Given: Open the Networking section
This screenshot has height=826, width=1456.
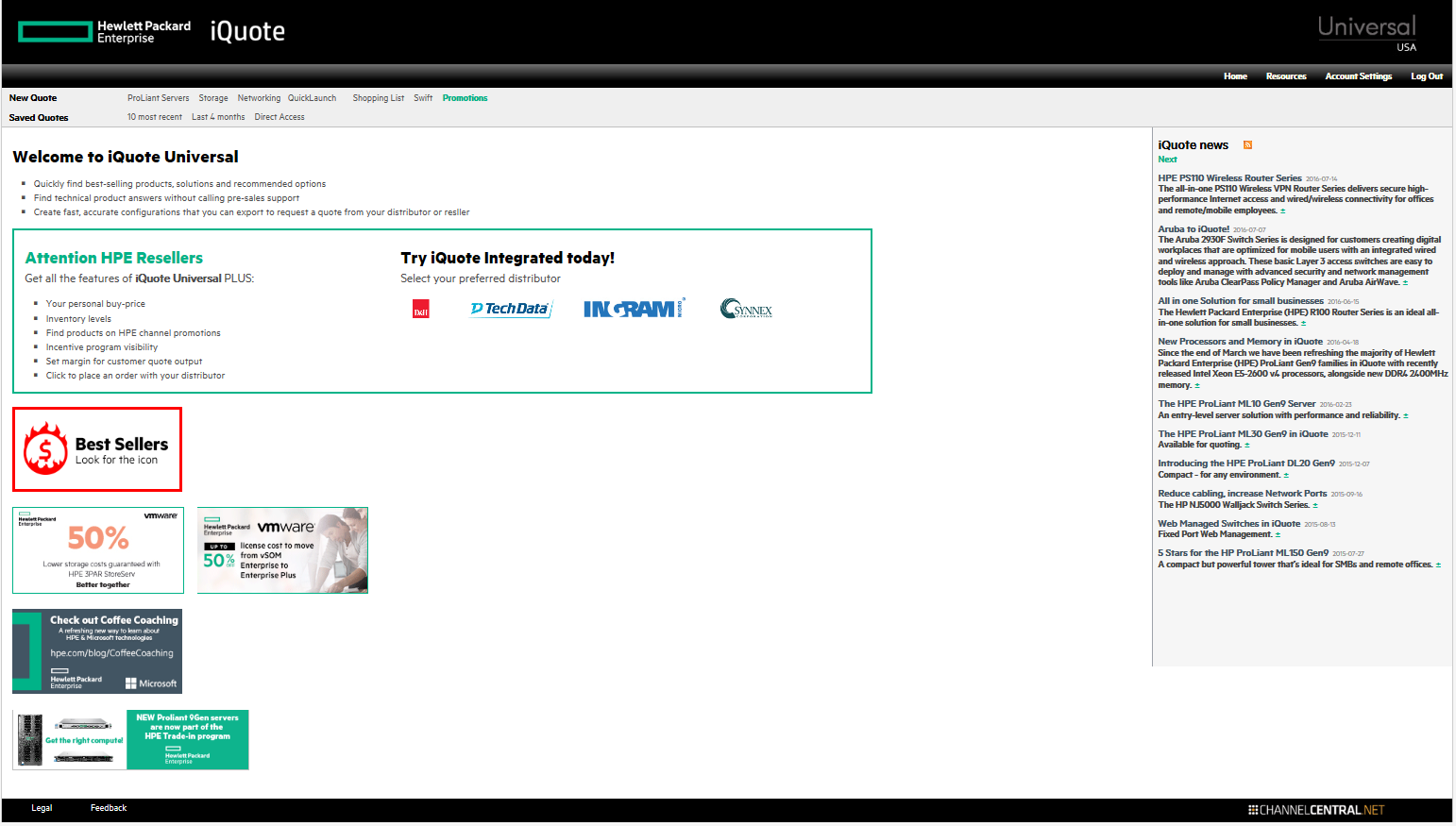Looking at the screenshot, I should pyautogui.click(x=259, y=97).
